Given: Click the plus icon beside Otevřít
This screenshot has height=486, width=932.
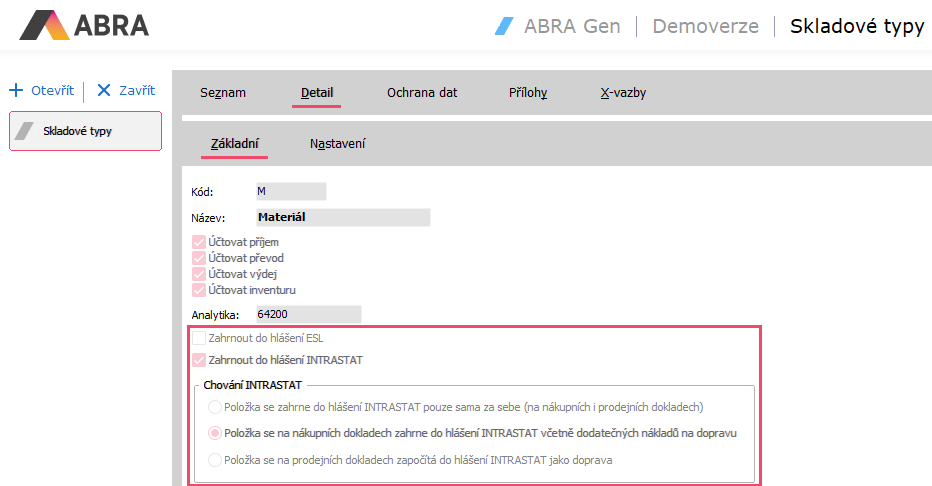Looking at the screenshot, I should (16, 90).
